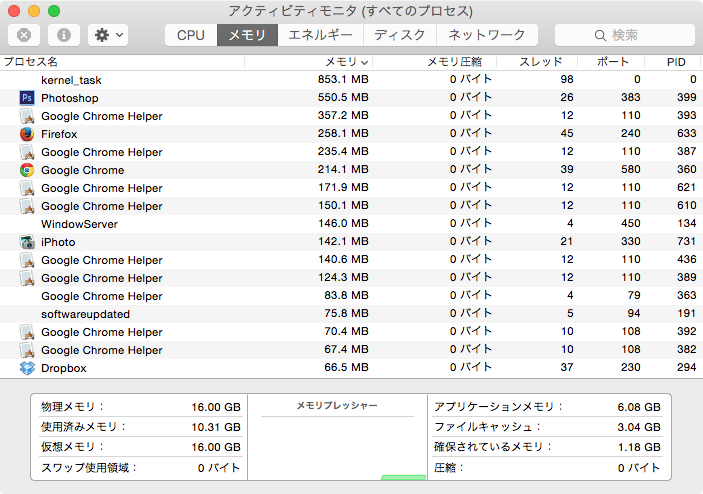Click icon of Chrome Helper PID 621
Viewport: 703px width, 494px height.
(x=27, y=188)
